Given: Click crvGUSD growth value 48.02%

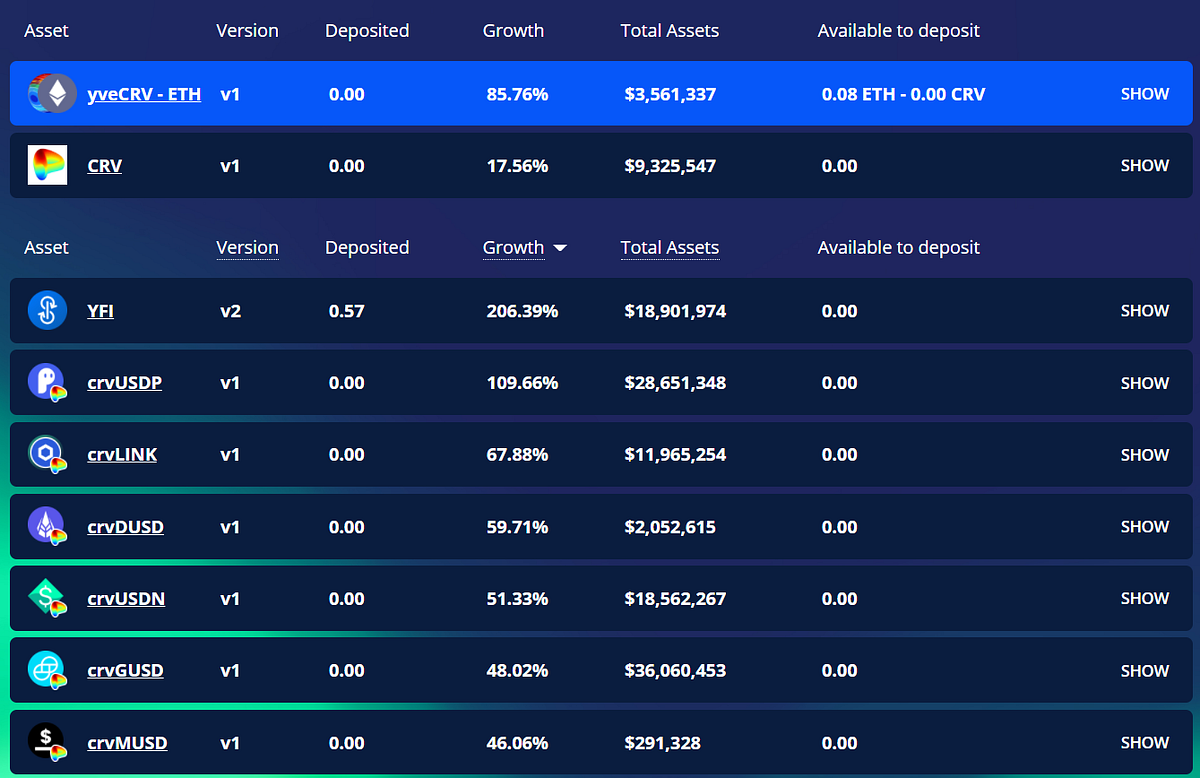Looking at the screenshot, I should (516, 671).
